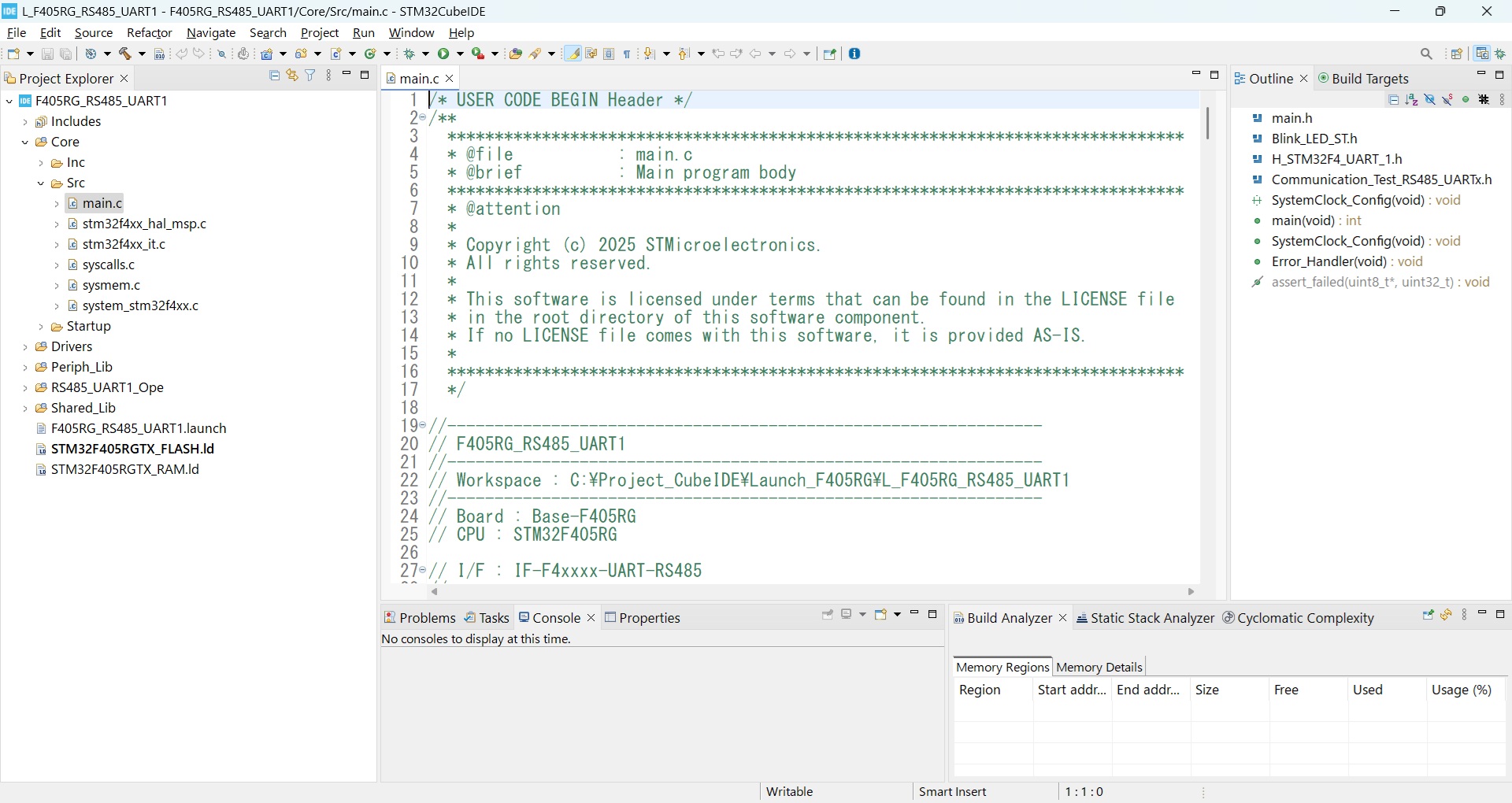Screen dimensions: 1512x803
Task: Open the File menu
Action: coord(17,33)
